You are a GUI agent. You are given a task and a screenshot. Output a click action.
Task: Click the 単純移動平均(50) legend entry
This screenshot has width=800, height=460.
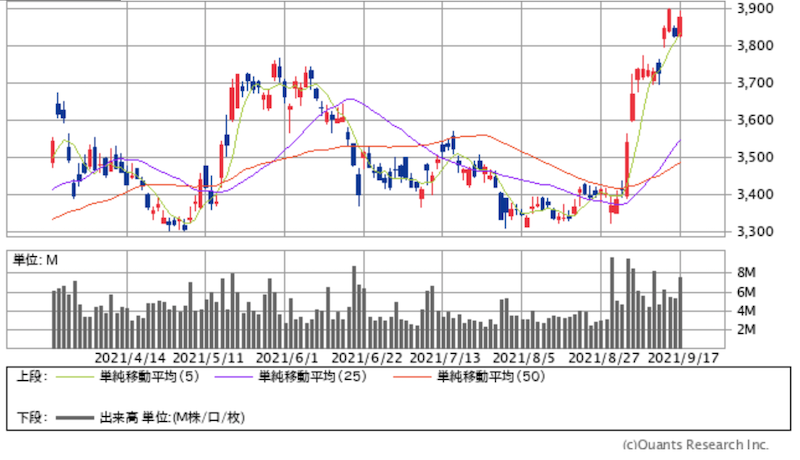pos(491,377)
